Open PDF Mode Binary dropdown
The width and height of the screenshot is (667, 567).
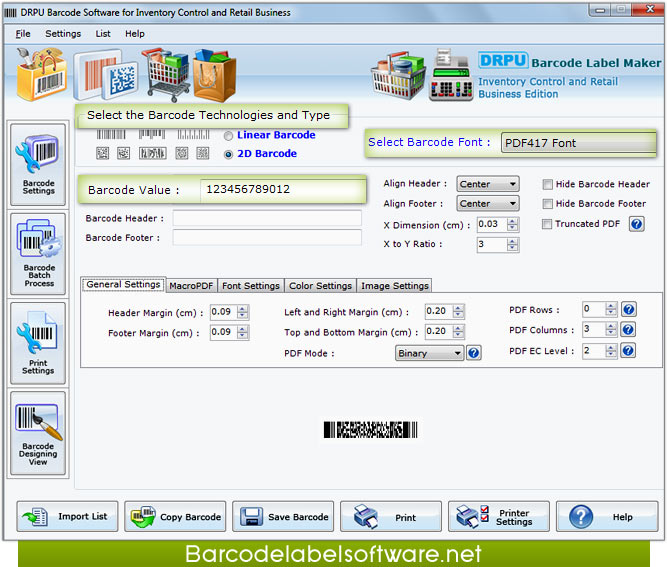coord(429,353)
